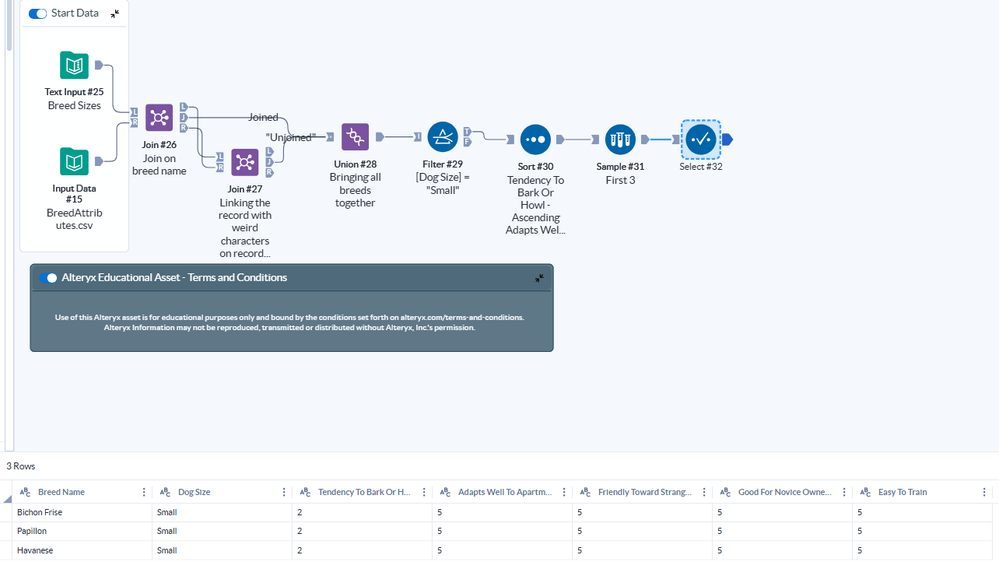Open Adapts Well To Apartment column options
The image size is (999, 570).
point(564,492)
